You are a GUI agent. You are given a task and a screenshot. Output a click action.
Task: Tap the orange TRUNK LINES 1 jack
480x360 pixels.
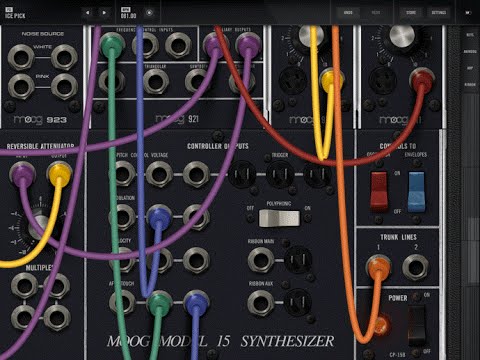[378, 267]
